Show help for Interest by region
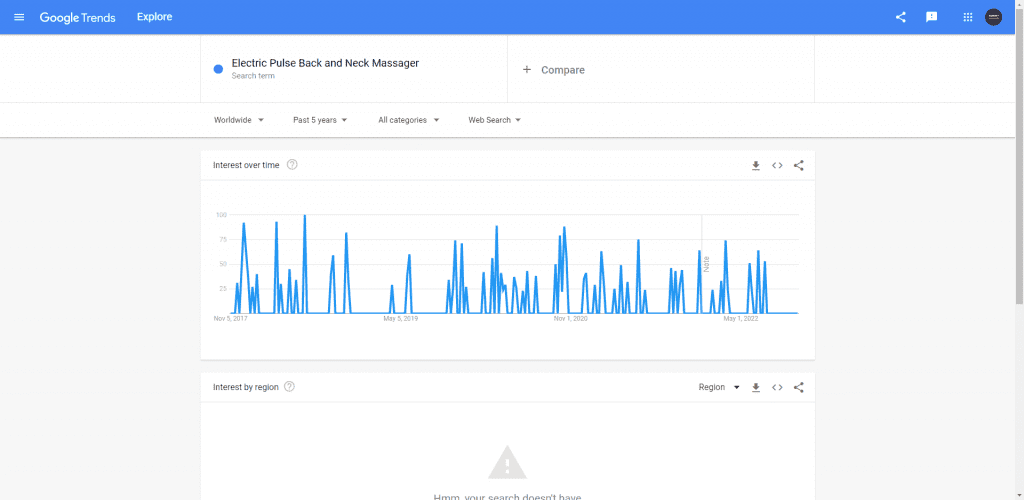The image size is (1024, 500). pyautogui.click(x=290, y=387)
